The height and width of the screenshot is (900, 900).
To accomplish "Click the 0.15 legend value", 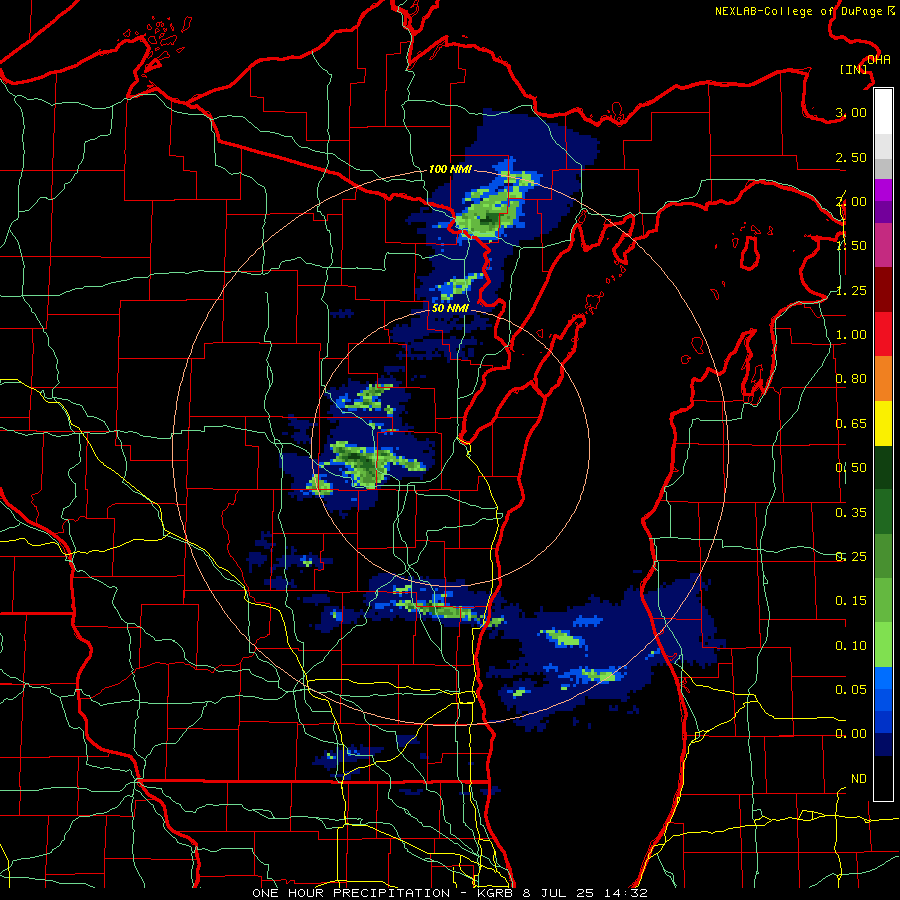I will (851, 601).
